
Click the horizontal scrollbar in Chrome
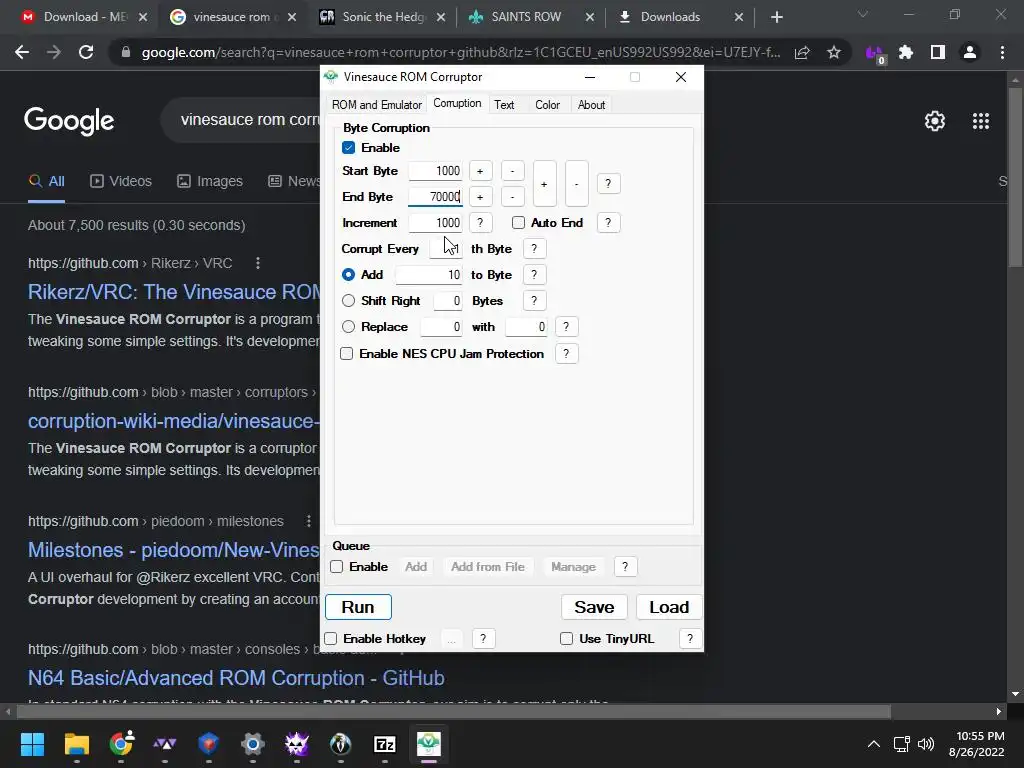[x=454, y=711]
